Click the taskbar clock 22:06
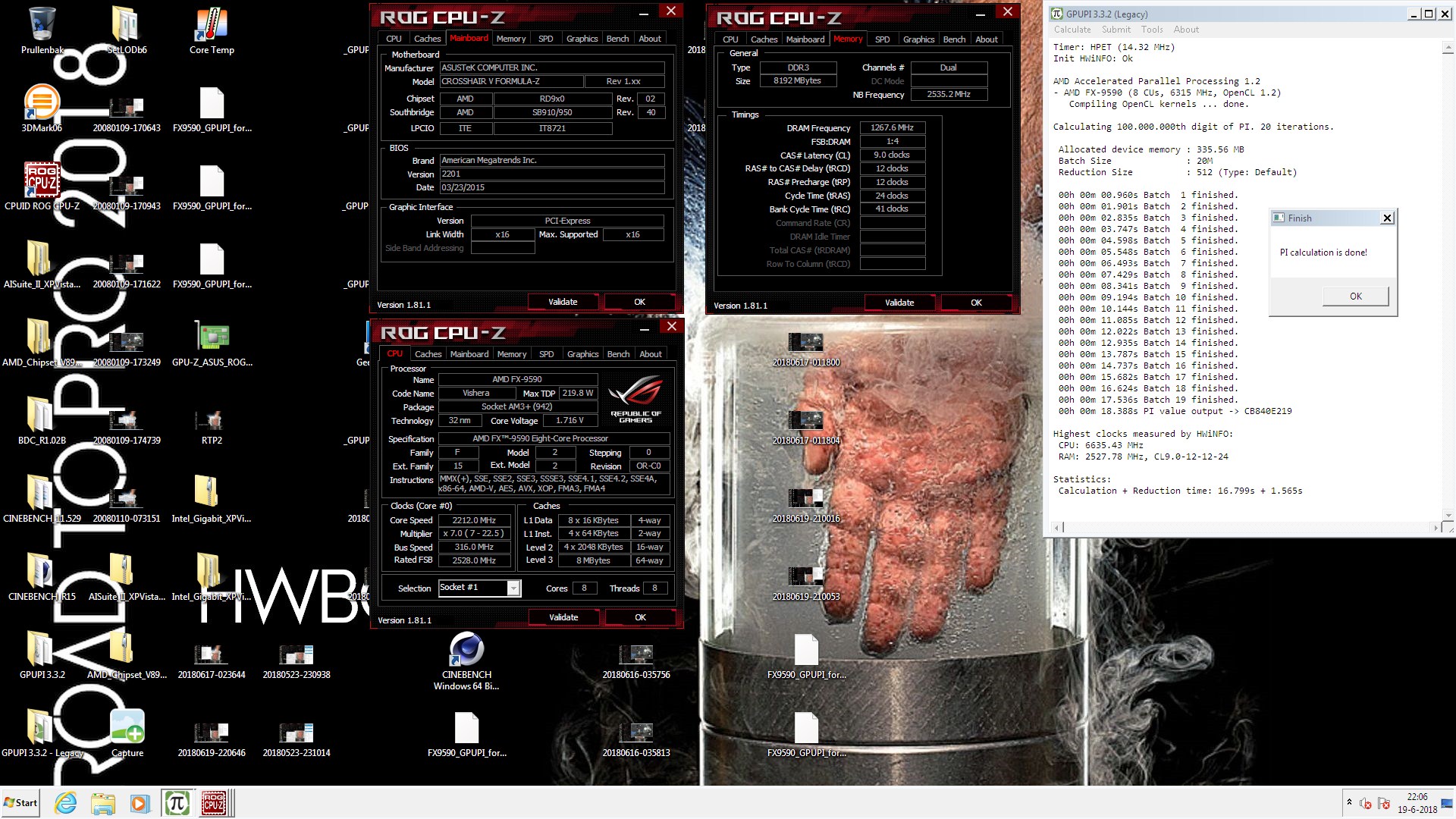Image resolution: width=1456 pixels, height=819 pixels. coord(1417,797)
